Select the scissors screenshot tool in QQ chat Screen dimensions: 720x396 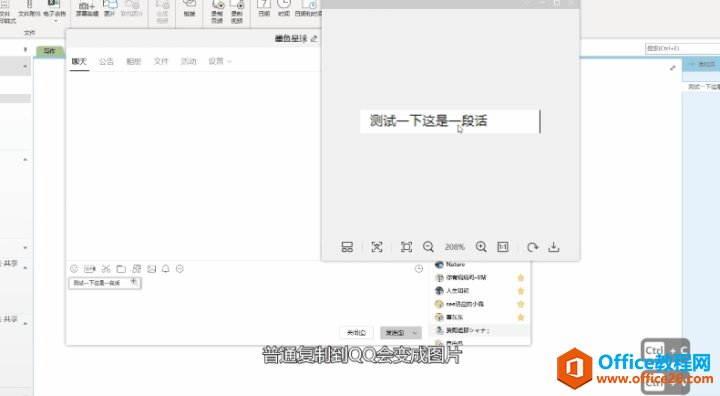[x=106, y=269]
